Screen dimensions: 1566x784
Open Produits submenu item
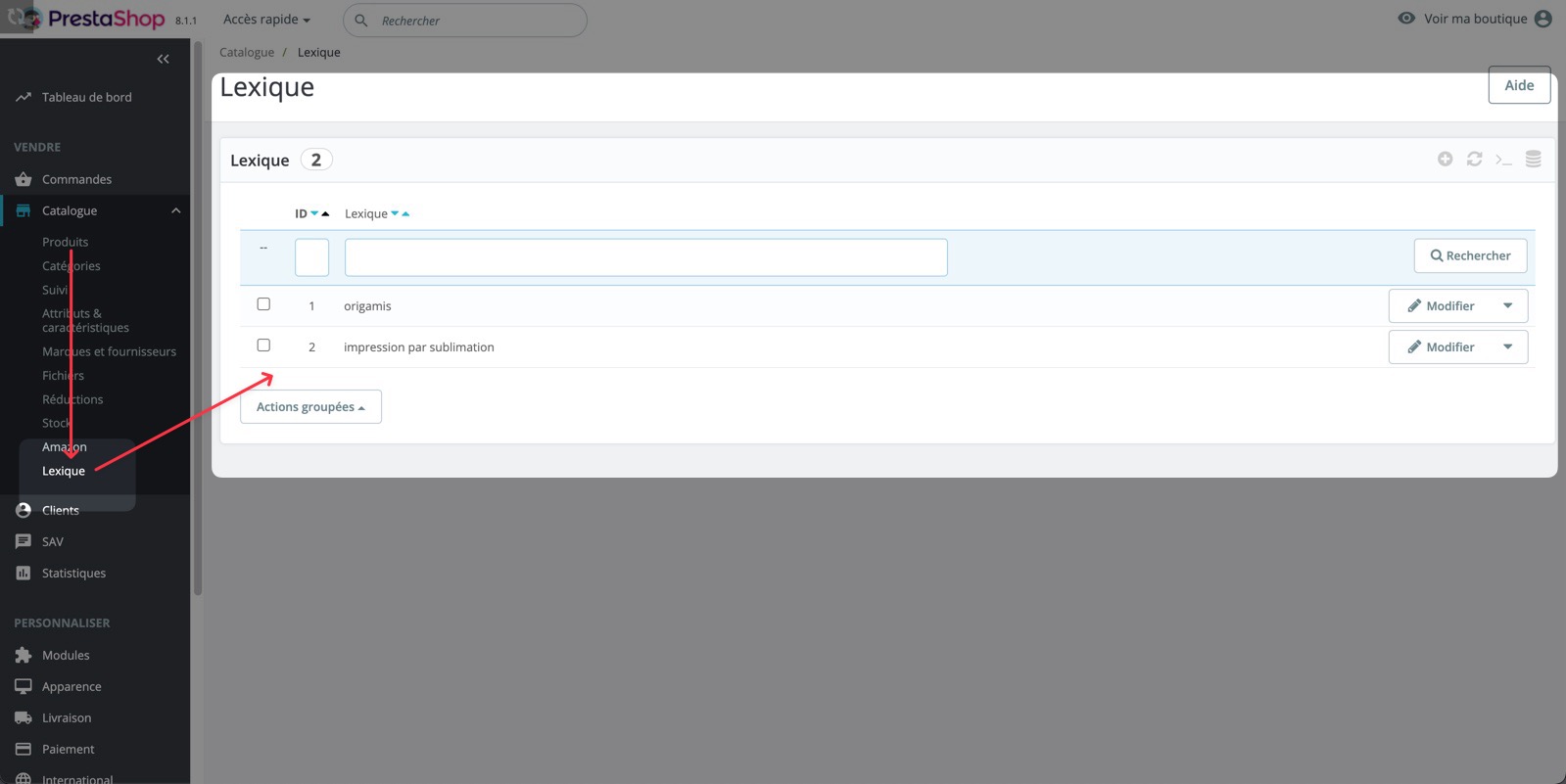65,242
